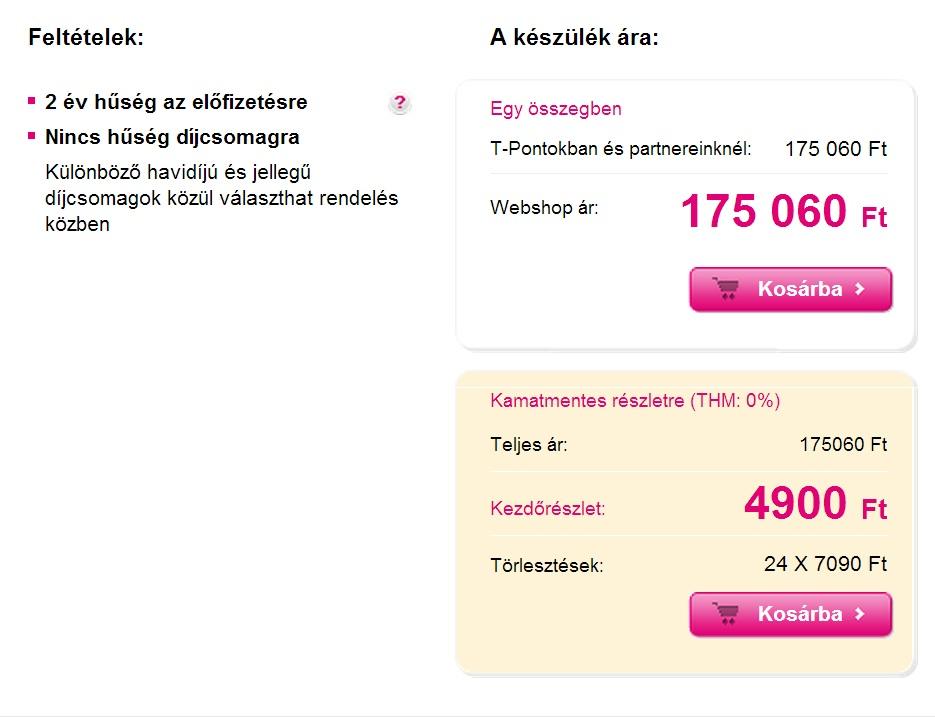Add to cart at Webshop price
The image size is (935, 717).
791,289
